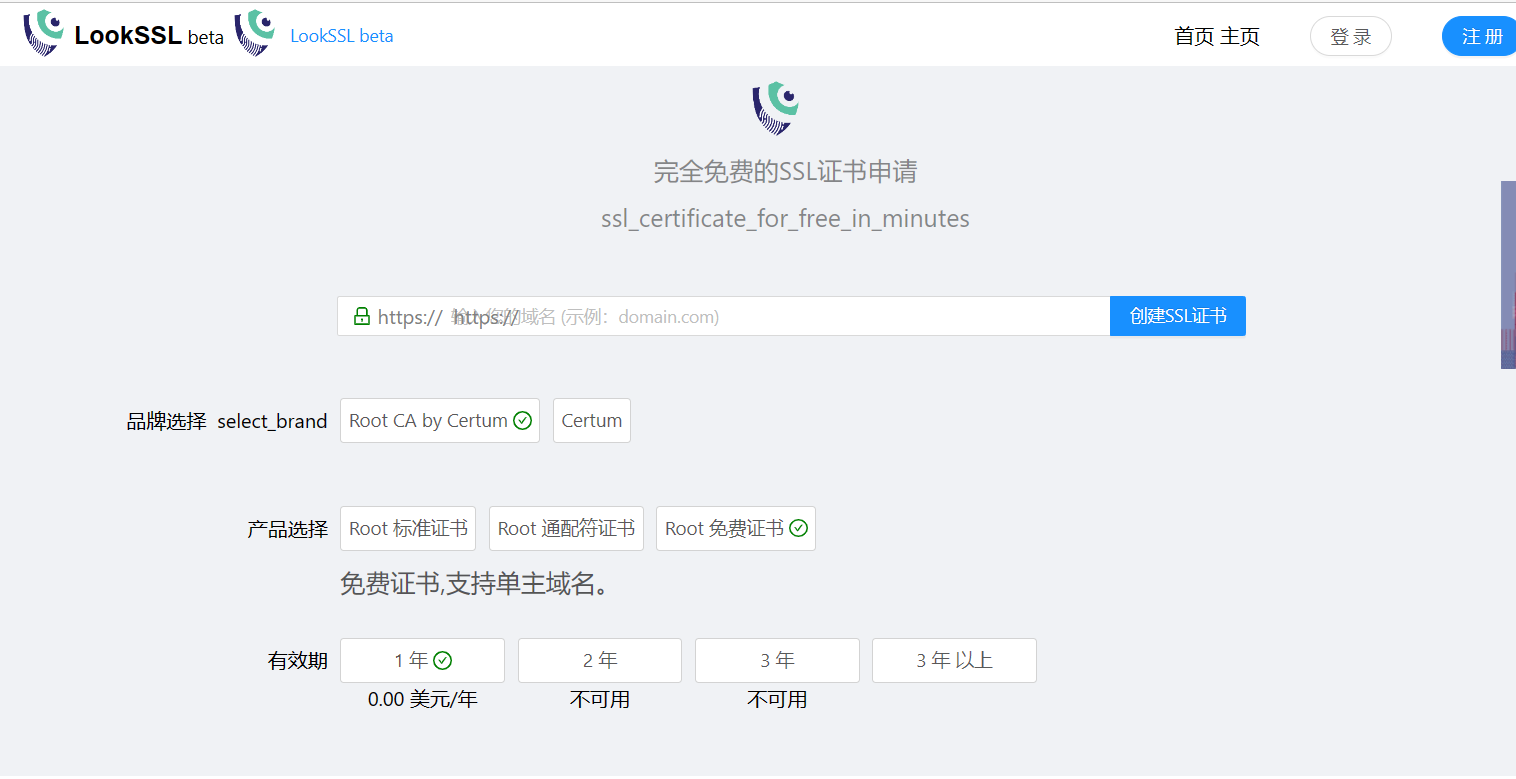Select the Certum brand option

(x=592, y=421)
